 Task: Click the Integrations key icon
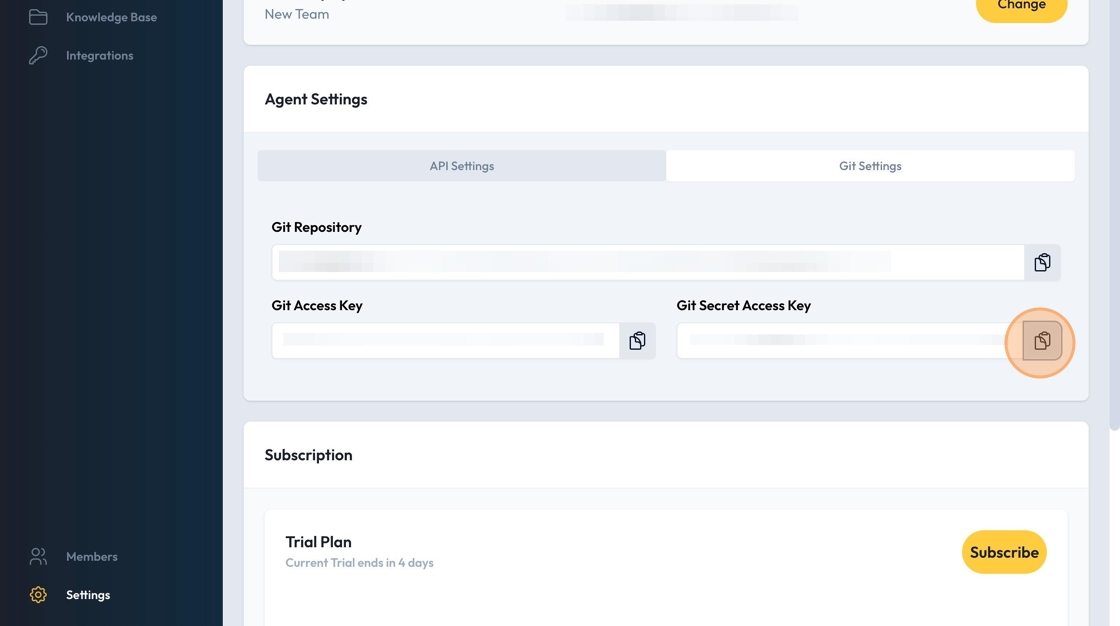38,55
